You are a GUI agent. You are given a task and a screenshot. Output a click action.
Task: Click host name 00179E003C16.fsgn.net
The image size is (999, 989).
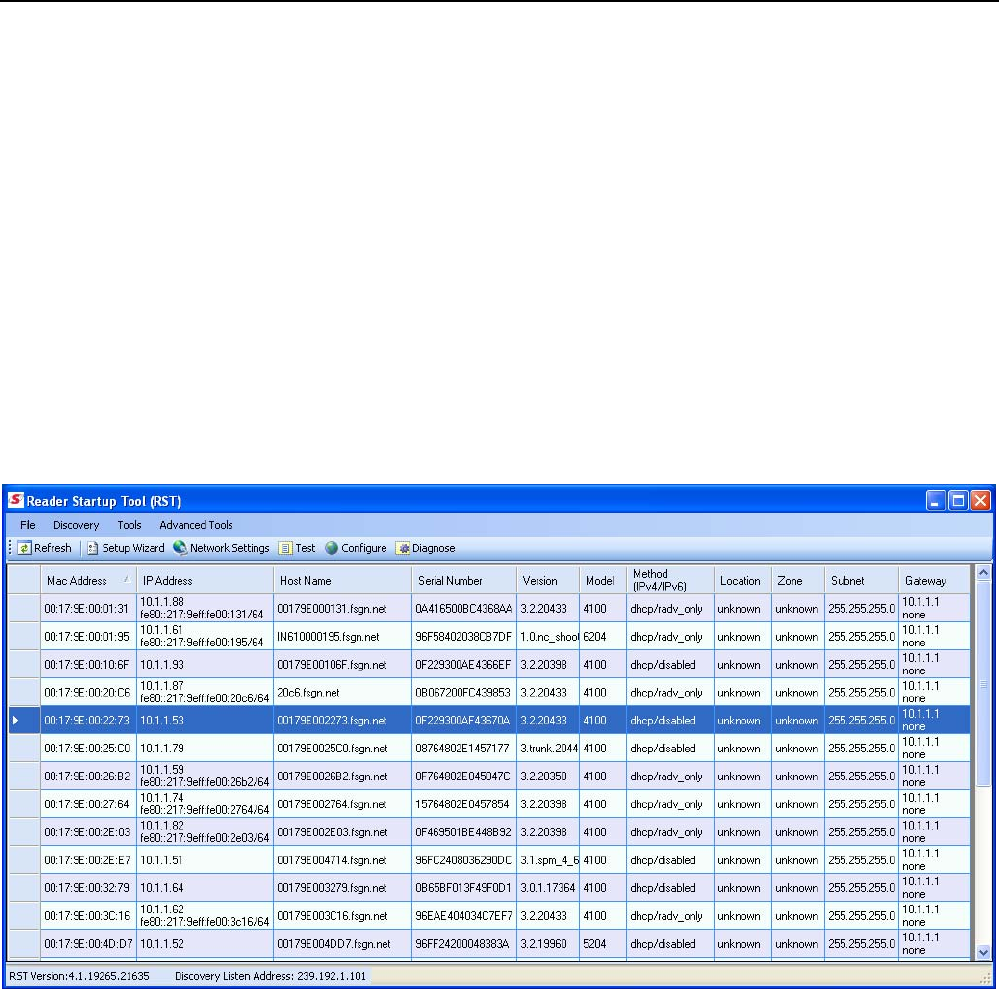coord(343,916)
